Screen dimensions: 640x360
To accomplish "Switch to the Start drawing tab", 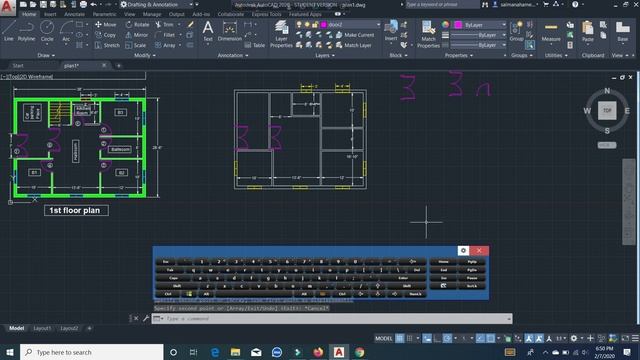I will [18, 66].
